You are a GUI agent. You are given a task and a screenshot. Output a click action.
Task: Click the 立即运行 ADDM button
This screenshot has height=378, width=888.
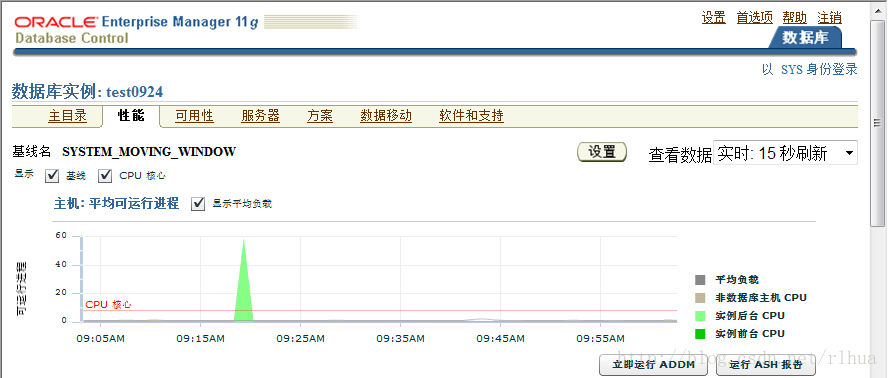click(654, 365)
